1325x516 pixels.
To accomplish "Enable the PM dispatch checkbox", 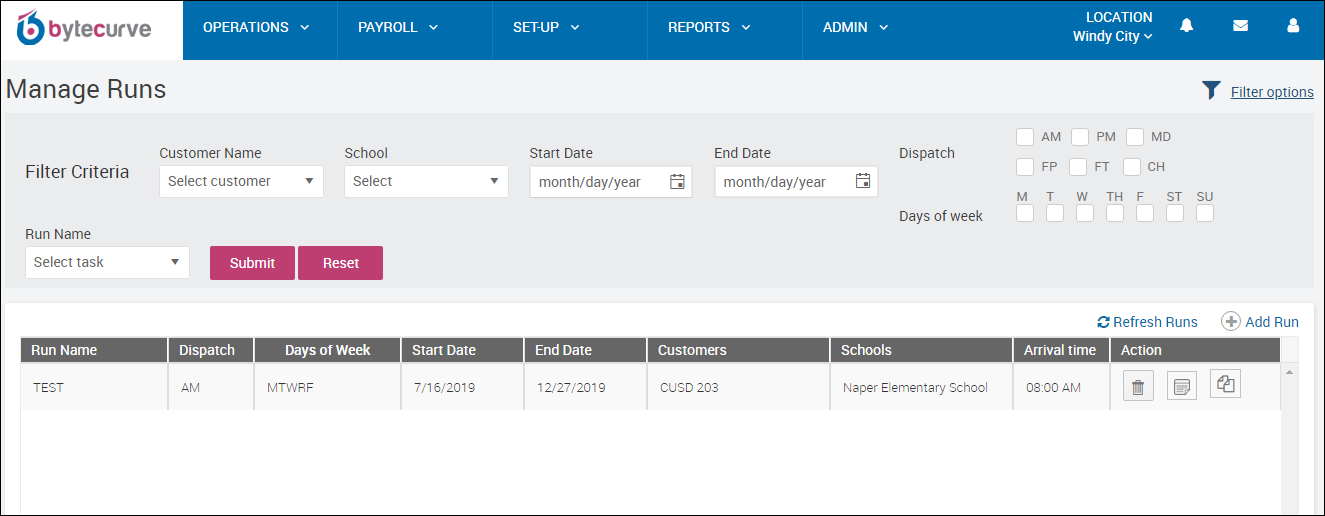I will [1080, 137].
